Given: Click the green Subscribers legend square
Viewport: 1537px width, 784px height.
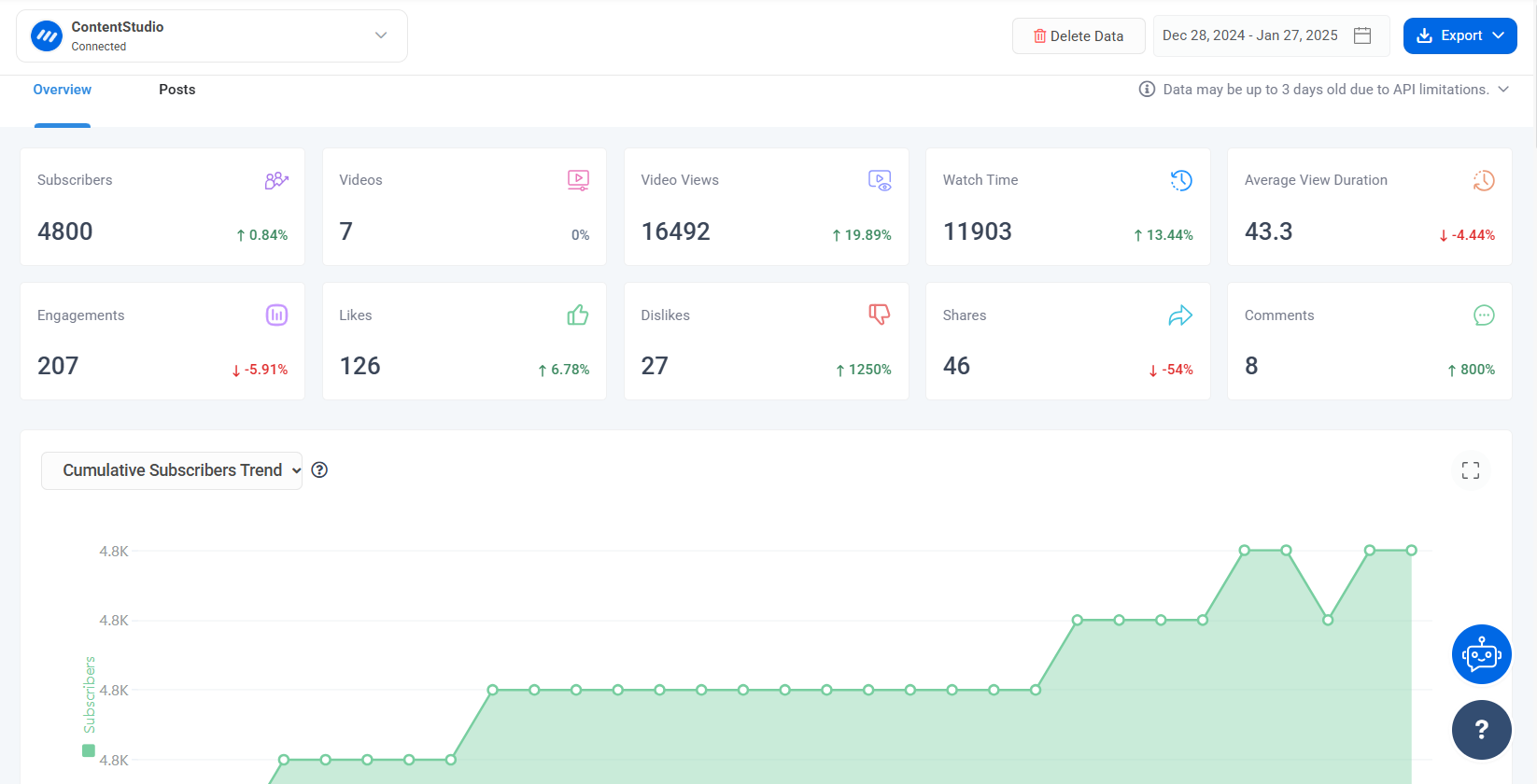Looking at the screenshot, I should 89,750.
